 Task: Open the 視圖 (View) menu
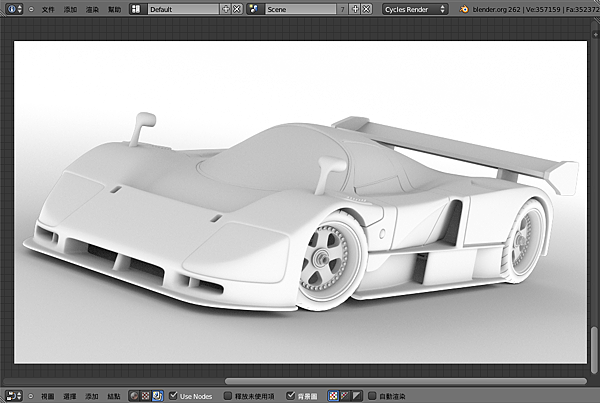[48, 396]
